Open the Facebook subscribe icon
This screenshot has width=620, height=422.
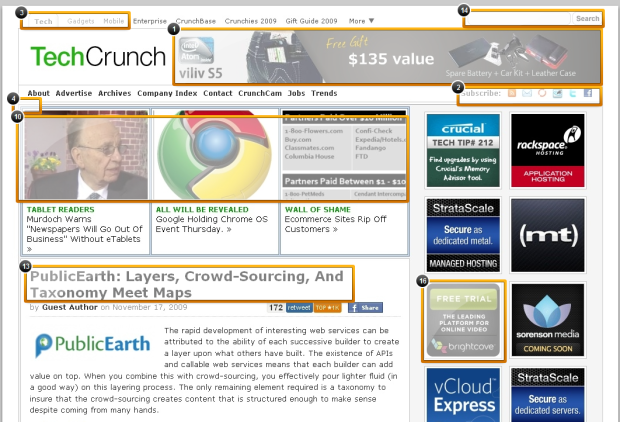point(588,93)
